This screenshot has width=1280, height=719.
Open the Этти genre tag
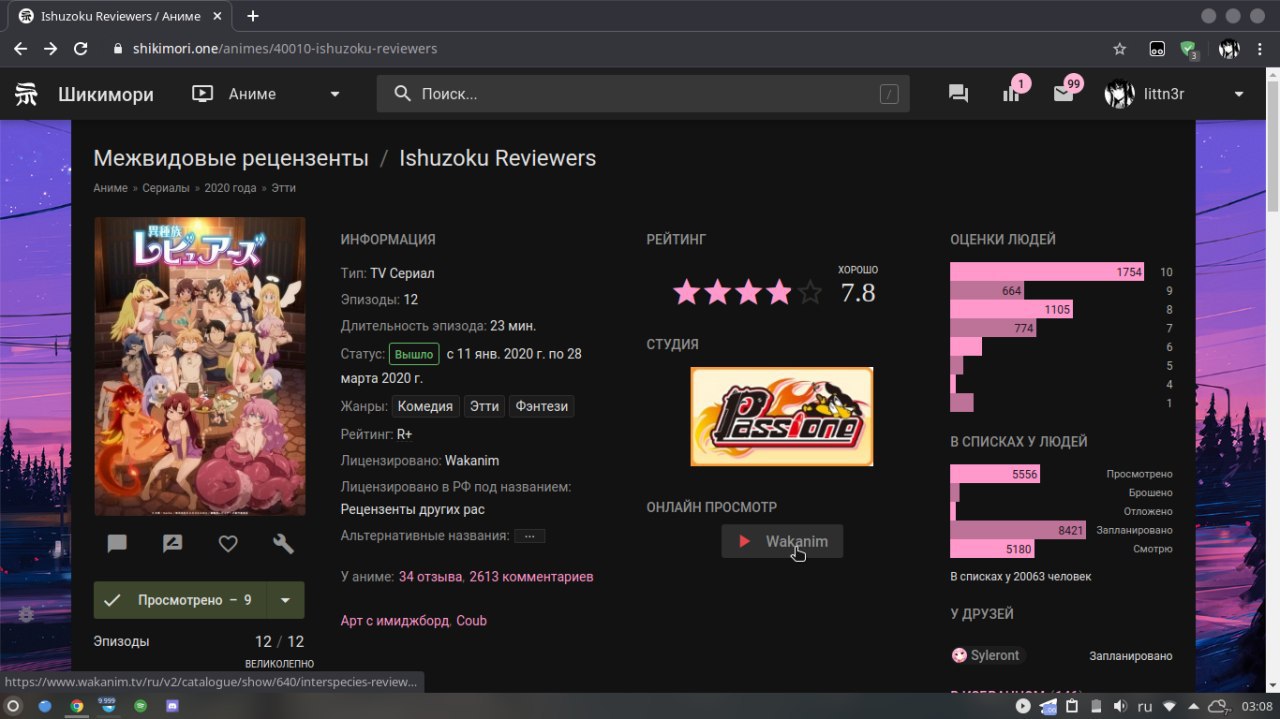(485, 407)
